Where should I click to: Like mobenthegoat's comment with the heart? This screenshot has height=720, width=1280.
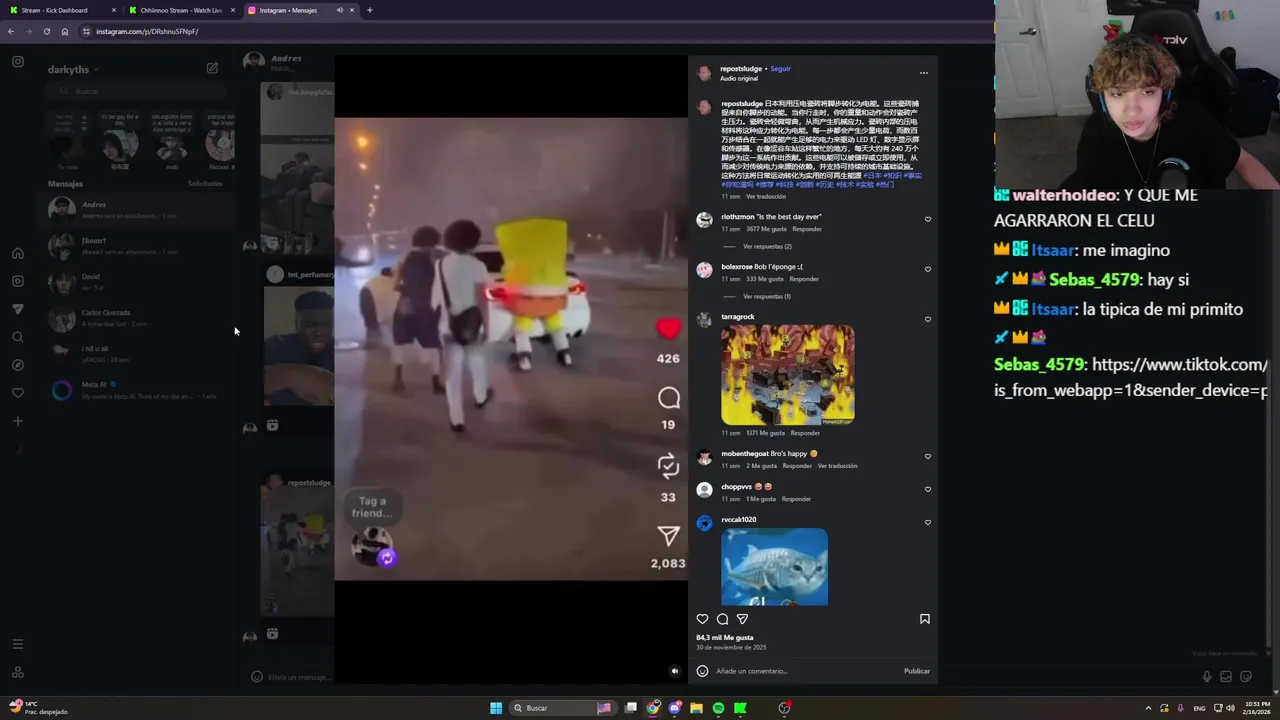pos(928,456)
